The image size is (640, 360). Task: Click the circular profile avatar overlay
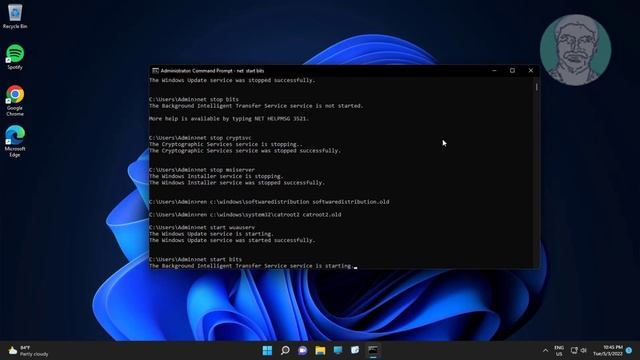pos(575,50)
